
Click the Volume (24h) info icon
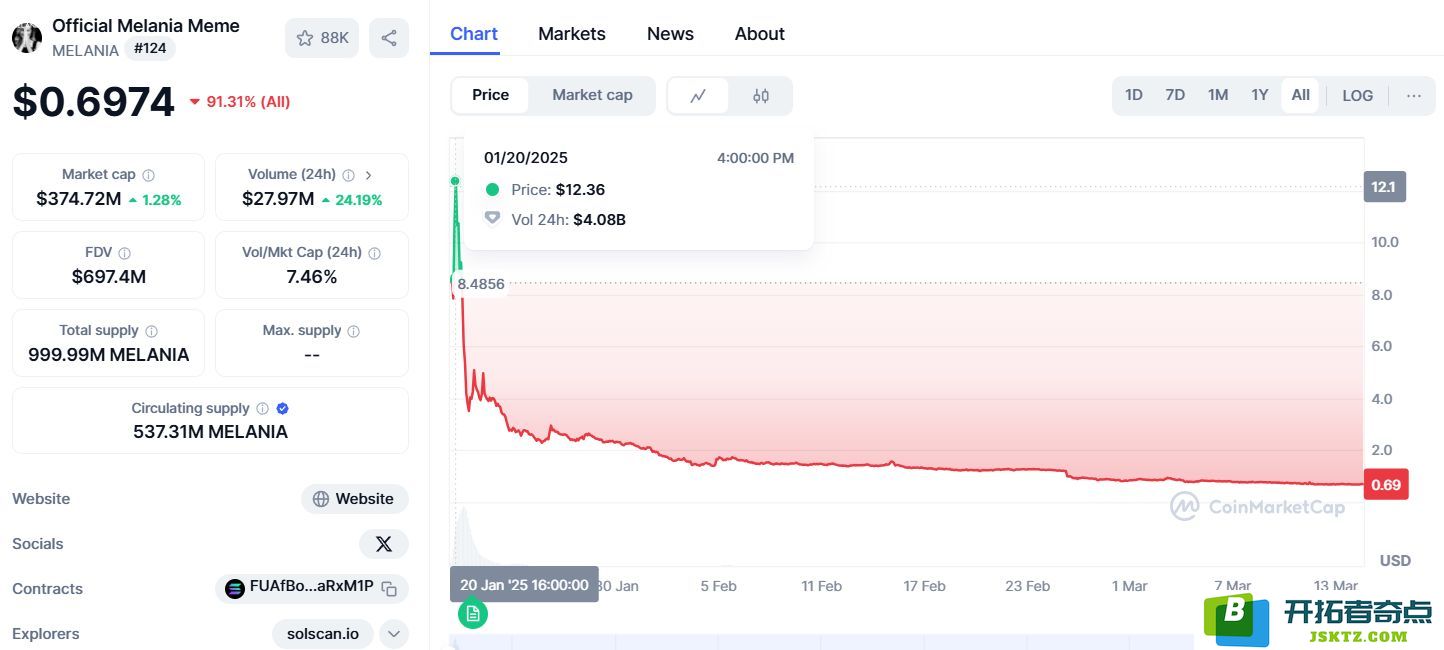point(348,175)
